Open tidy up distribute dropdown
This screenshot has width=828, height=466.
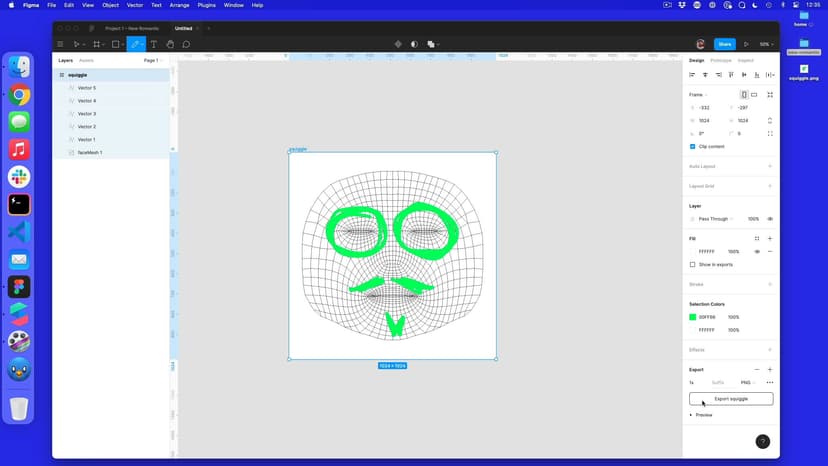[x=770, y=75]
